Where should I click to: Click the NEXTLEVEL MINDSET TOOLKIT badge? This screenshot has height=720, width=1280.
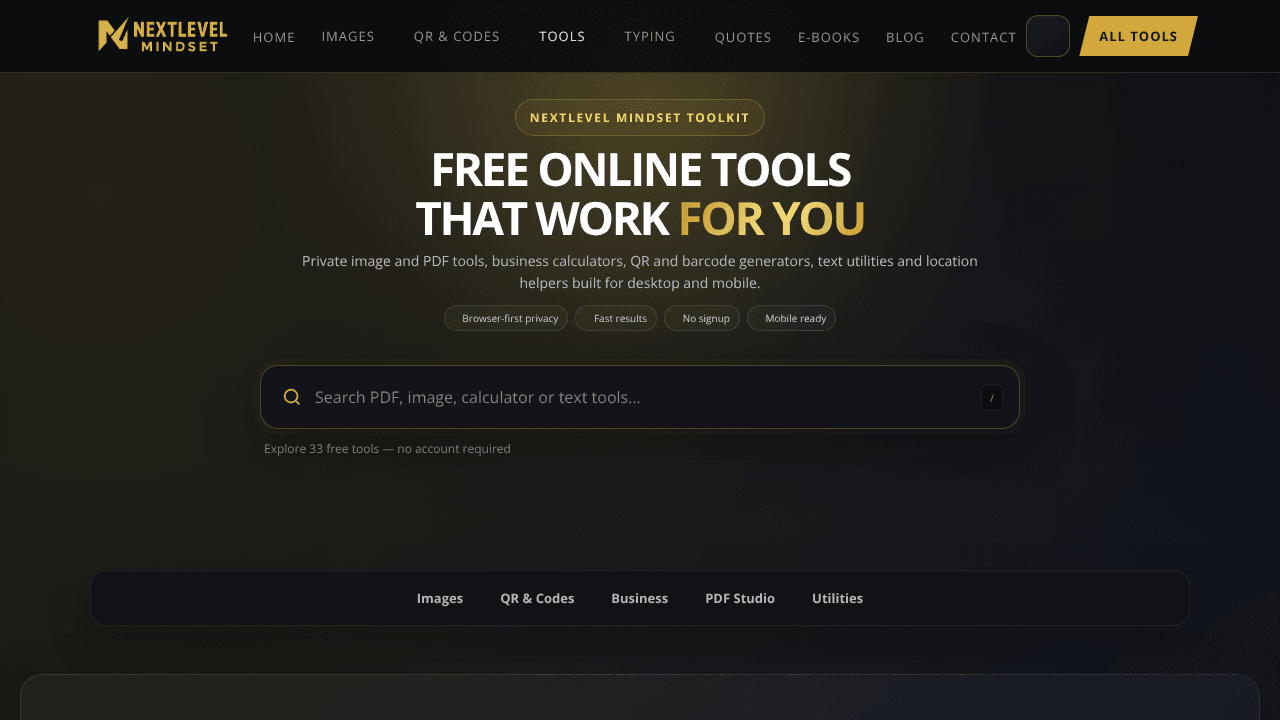pyautogui.click(x=640, y=117)
